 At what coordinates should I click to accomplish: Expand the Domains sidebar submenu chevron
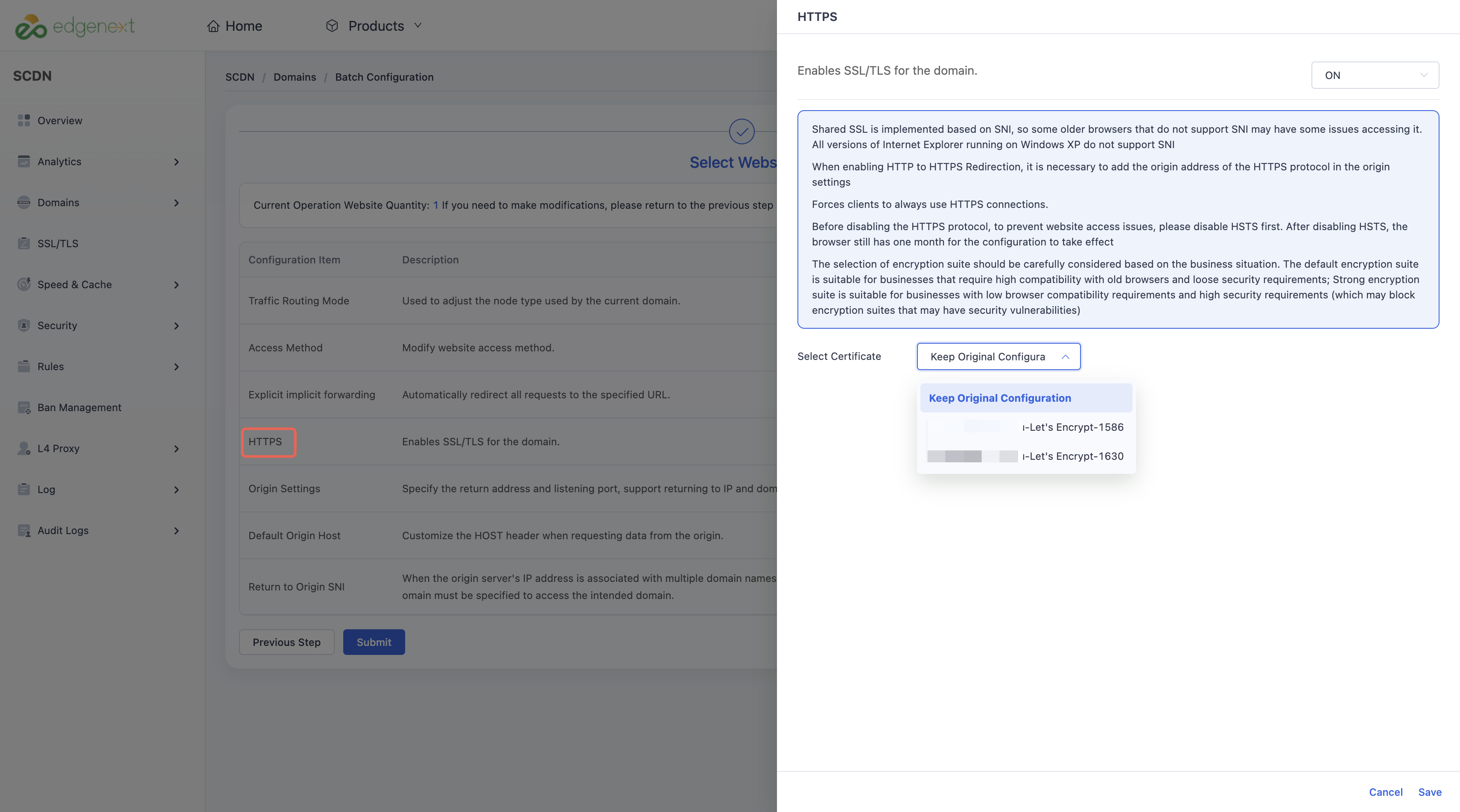(176, 203)
